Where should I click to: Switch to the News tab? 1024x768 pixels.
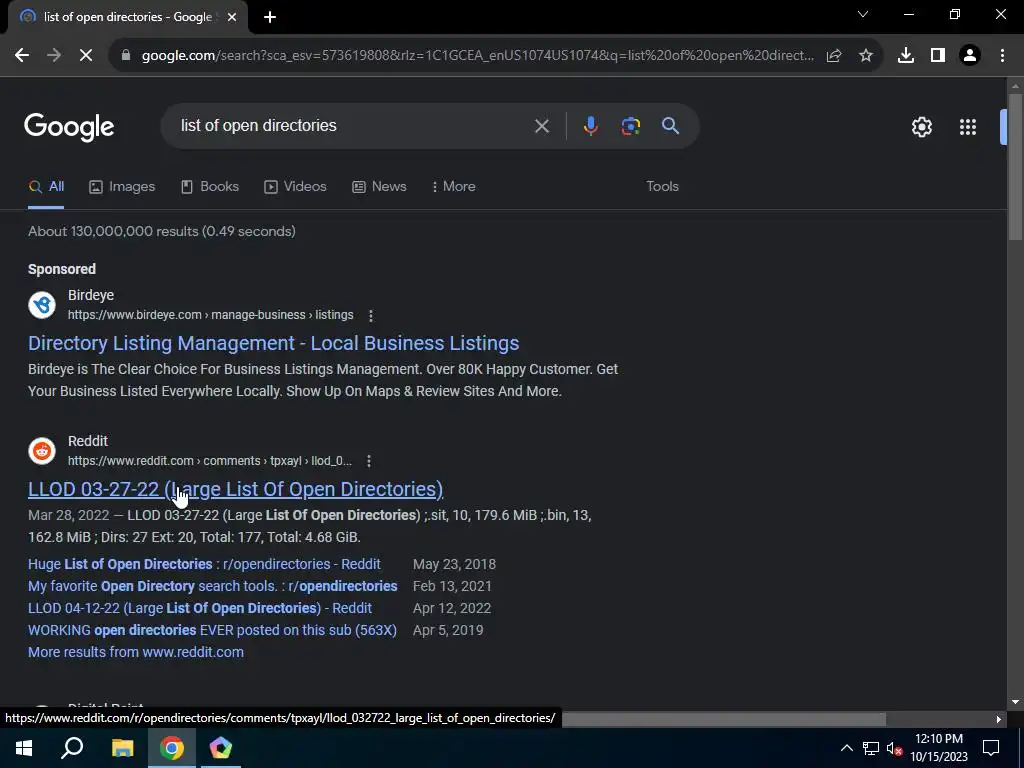pos(379,187)
